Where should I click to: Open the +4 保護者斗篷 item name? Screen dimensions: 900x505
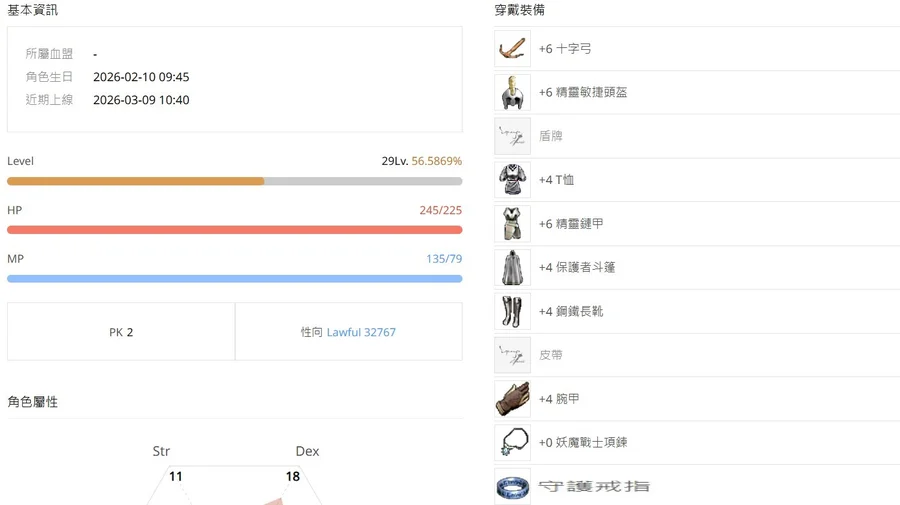point(577,268)
